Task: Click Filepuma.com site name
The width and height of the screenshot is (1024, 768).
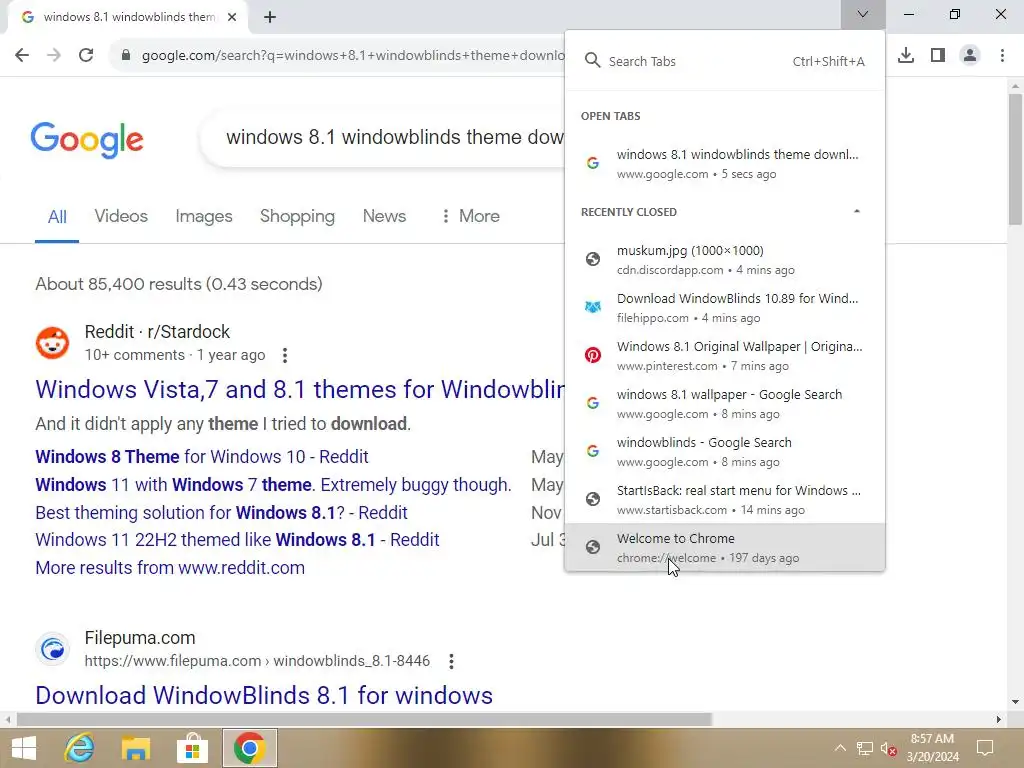Action: pos(140,637)
